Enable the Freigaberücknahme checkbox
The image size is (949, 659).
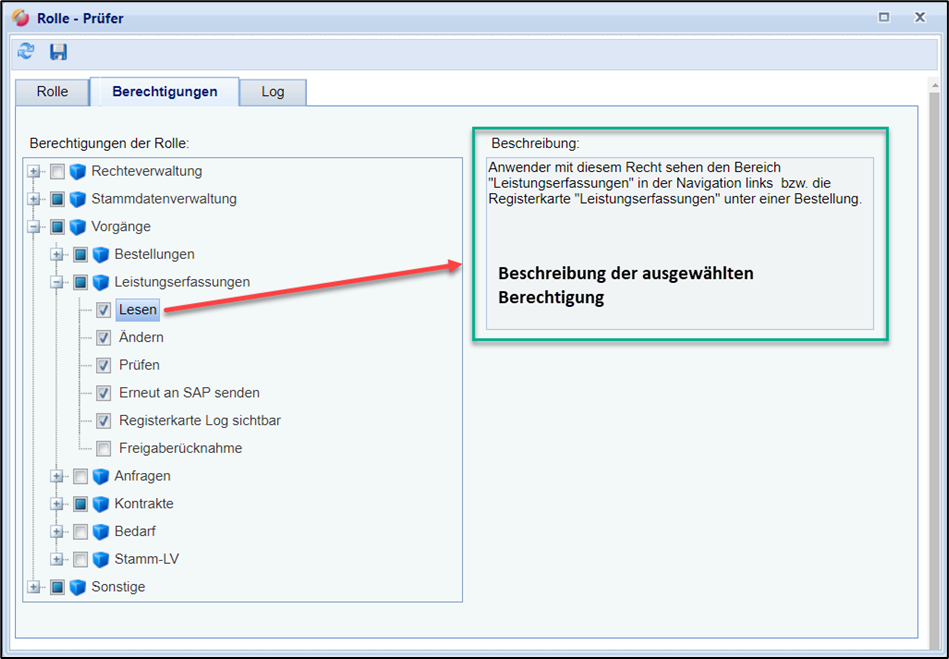104,449
